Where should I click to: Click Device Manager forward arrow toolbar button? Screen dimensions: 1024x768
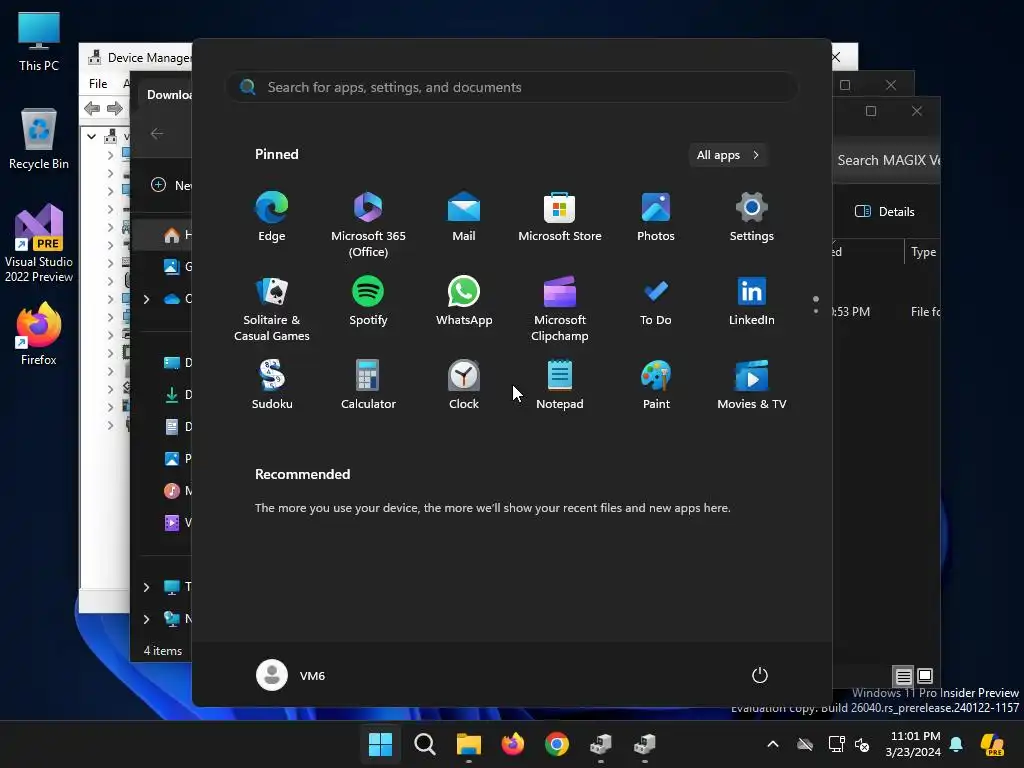[x=114, y=108]
